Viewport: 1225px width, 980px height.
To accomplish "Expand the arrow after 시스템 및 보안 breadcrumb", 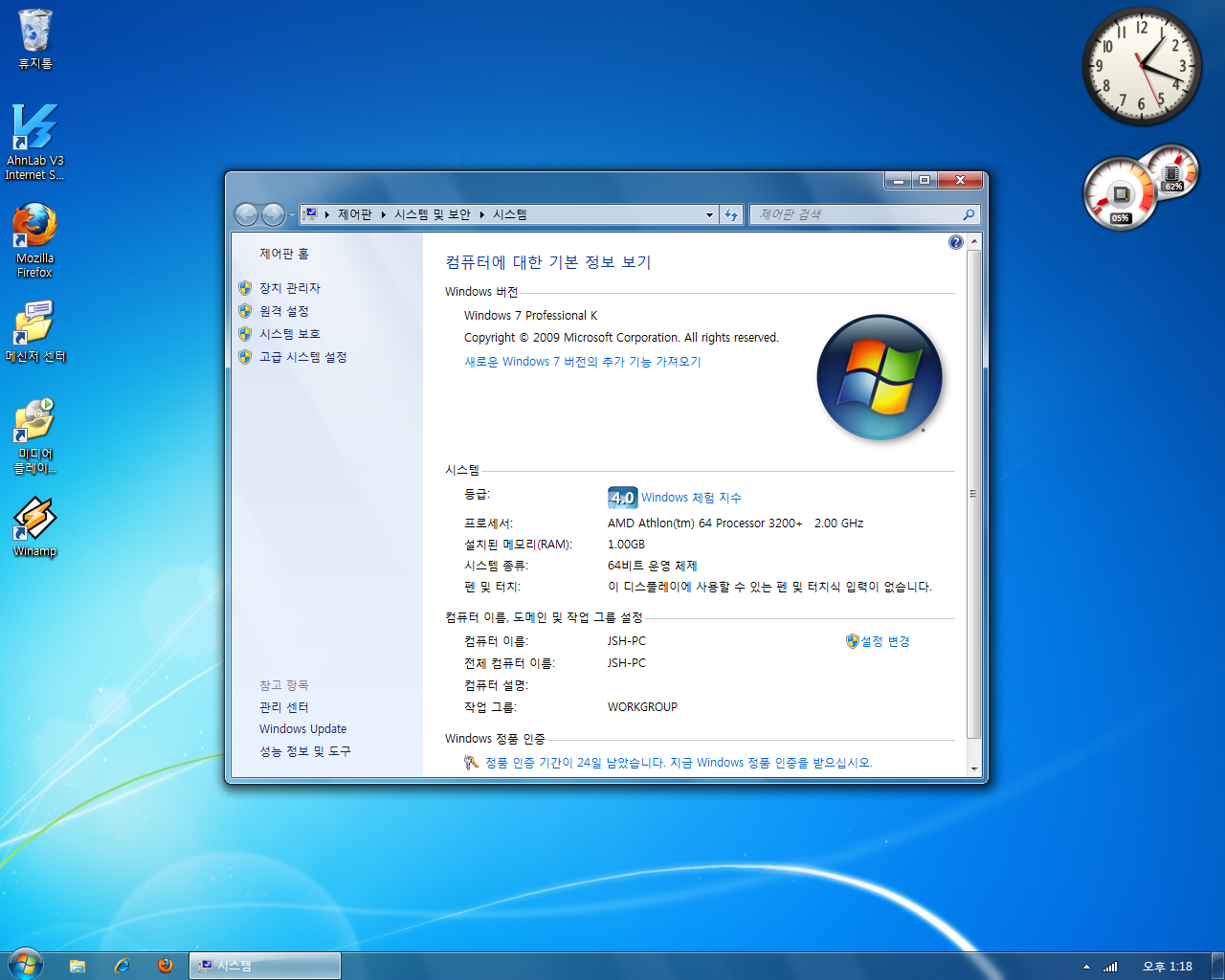I will [x=482, y=214].
